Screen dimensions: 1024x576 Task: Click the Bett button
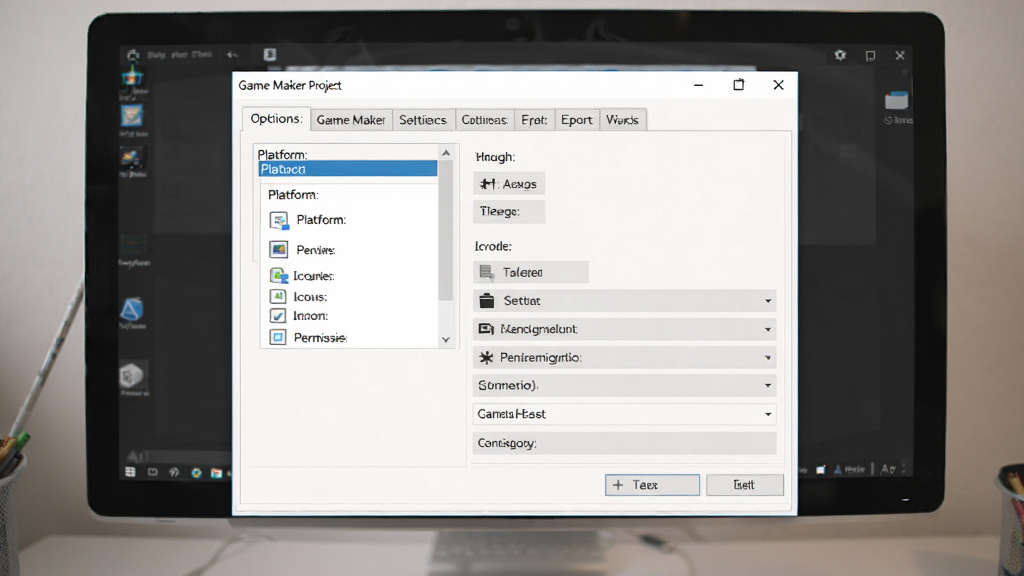tap(744, 485)
